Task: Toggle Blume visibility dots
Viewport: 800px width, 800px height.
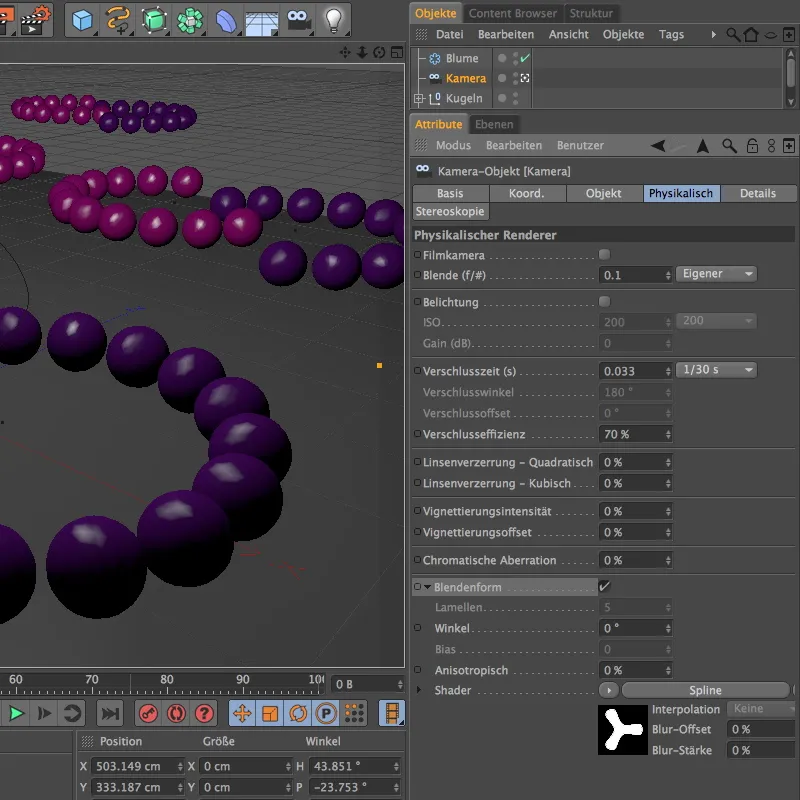Action: click(x=515, y=58)
